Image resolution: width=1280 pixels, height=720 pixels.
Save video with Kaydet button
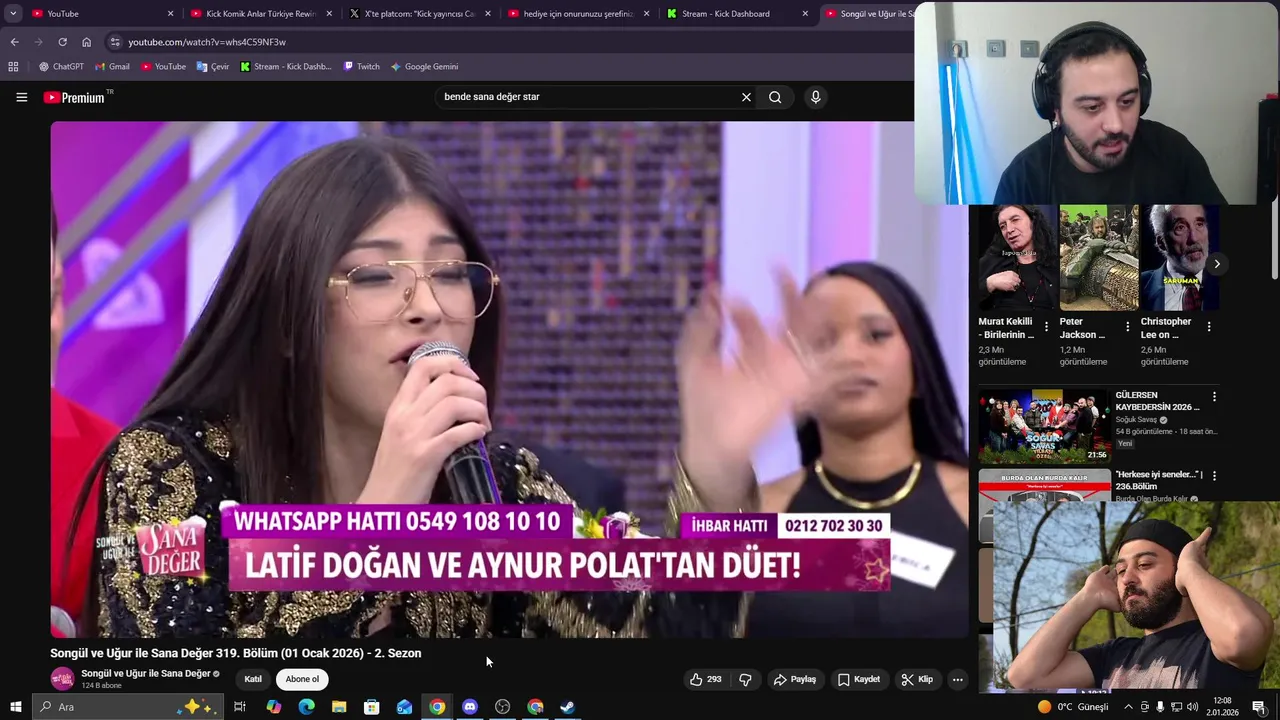click(859, 679)
